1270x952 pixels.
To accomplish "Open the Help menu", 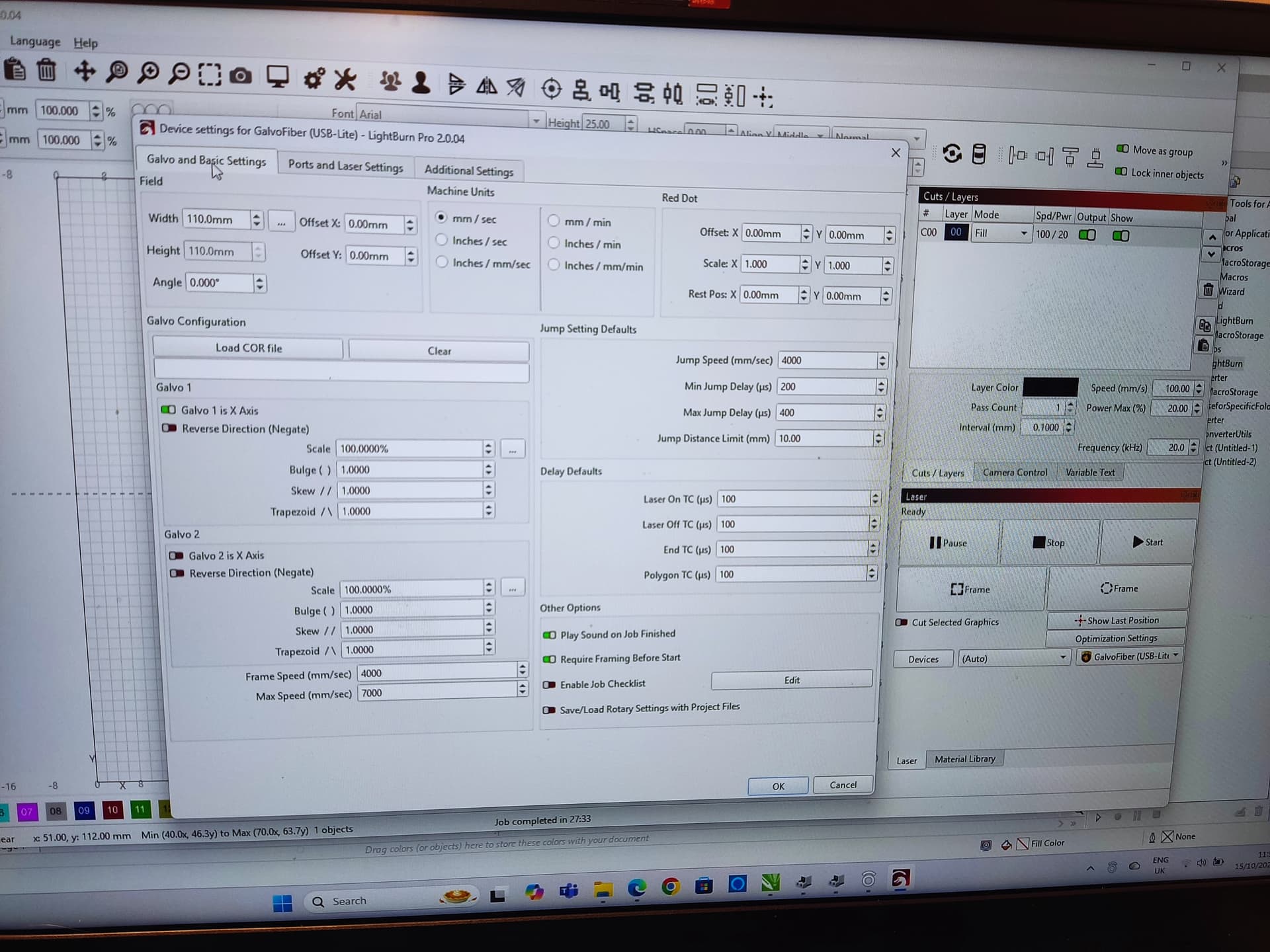I will (x=85, y=43).
